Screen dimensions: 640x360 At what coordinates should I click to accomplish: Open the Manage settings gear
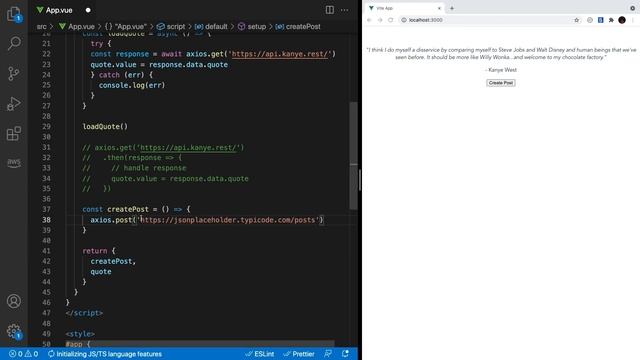pyautogui.click(x=14, y=331)
